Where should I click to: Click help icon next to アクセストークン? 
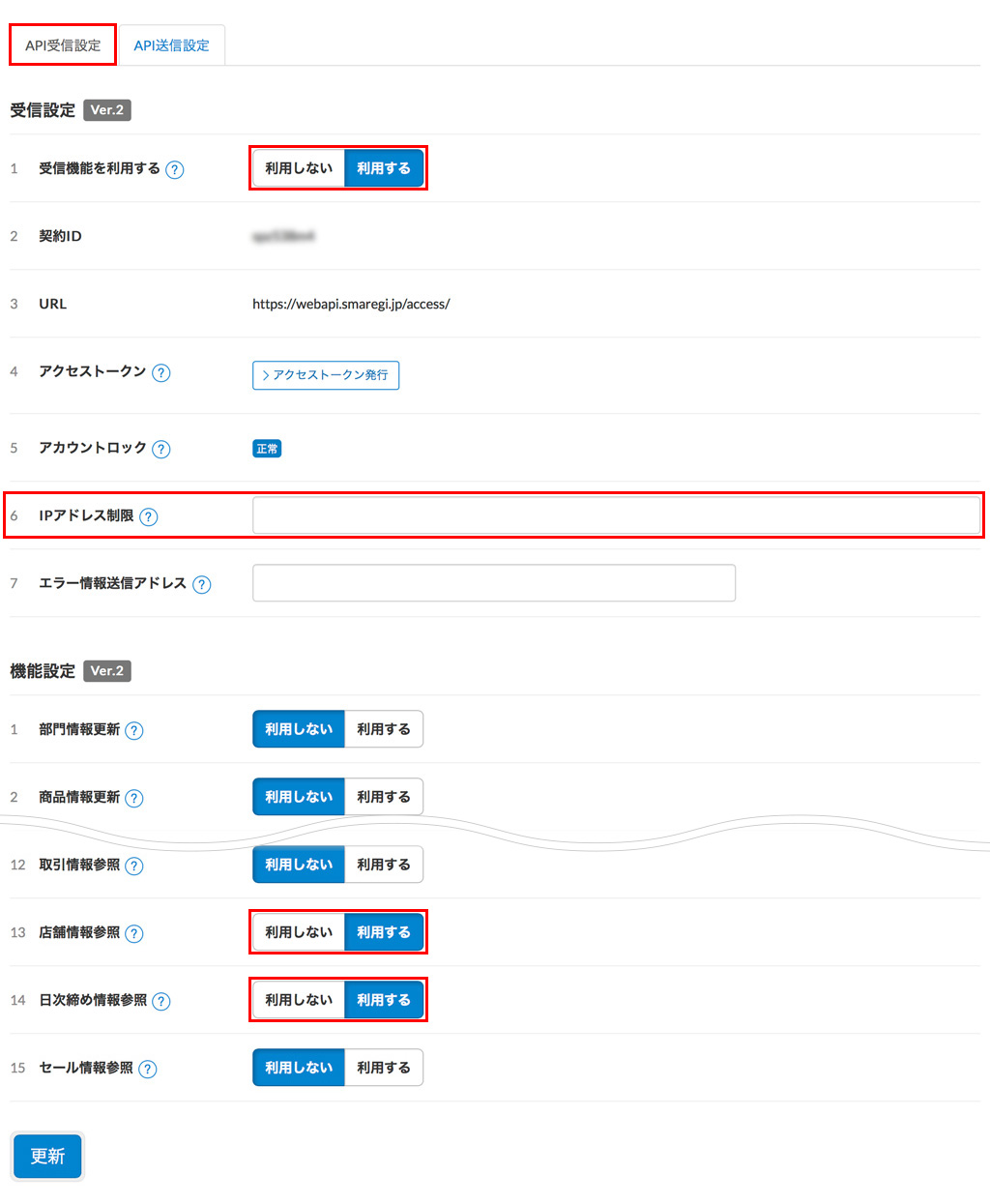click(x=161, y=372)
